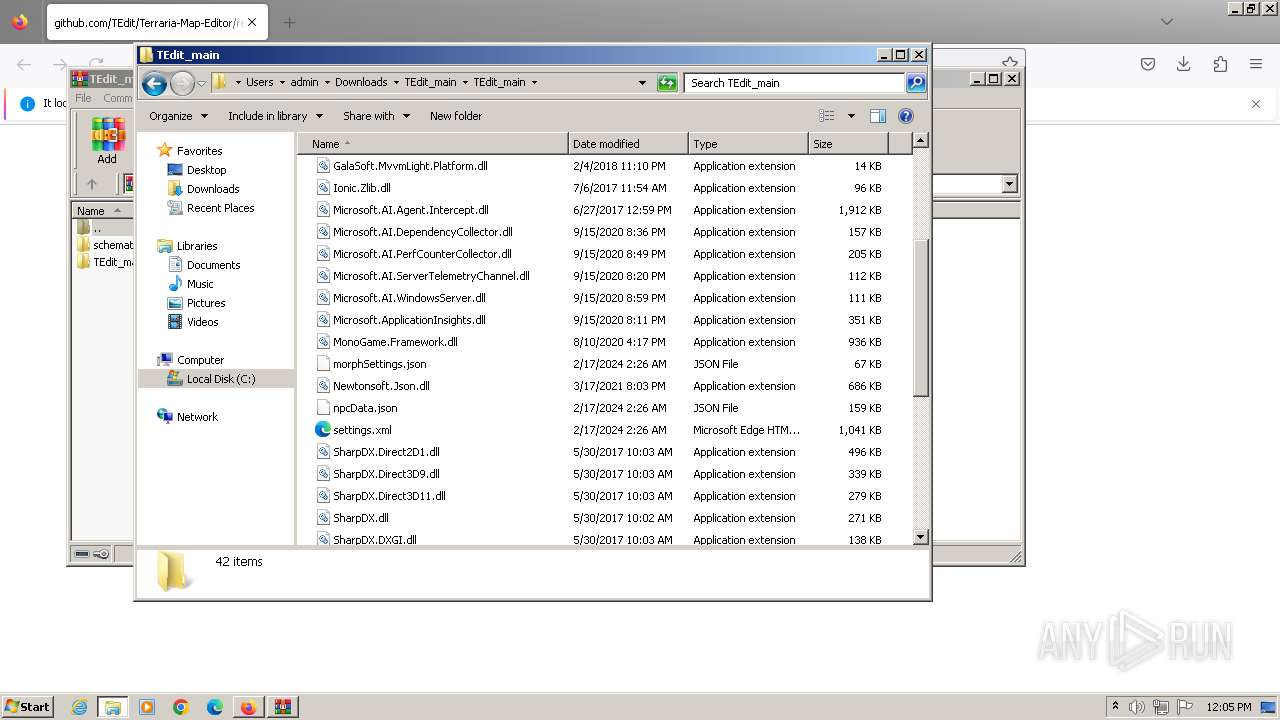
Task: Toggle the preview pane icon
Action: click(877, 116)
